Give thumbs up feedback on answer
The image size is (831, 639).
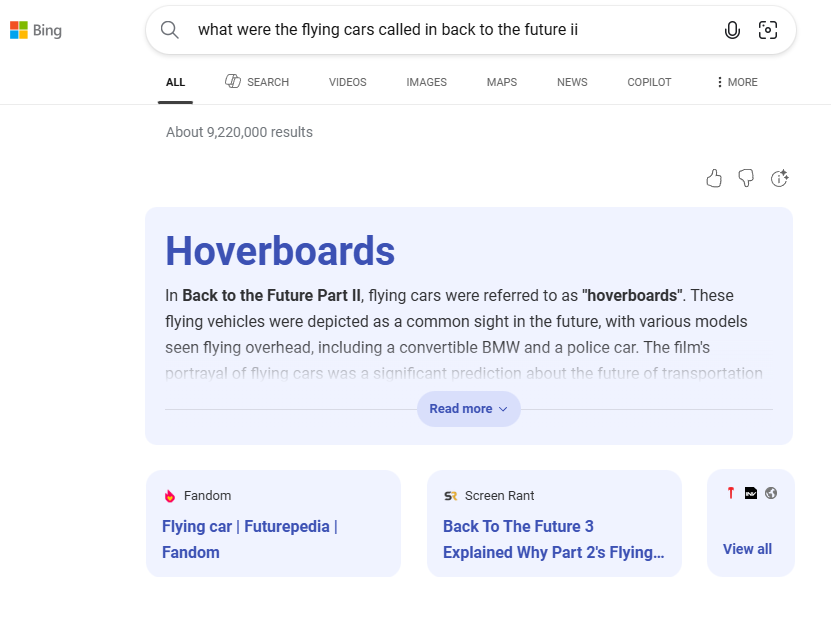(714, 179)
